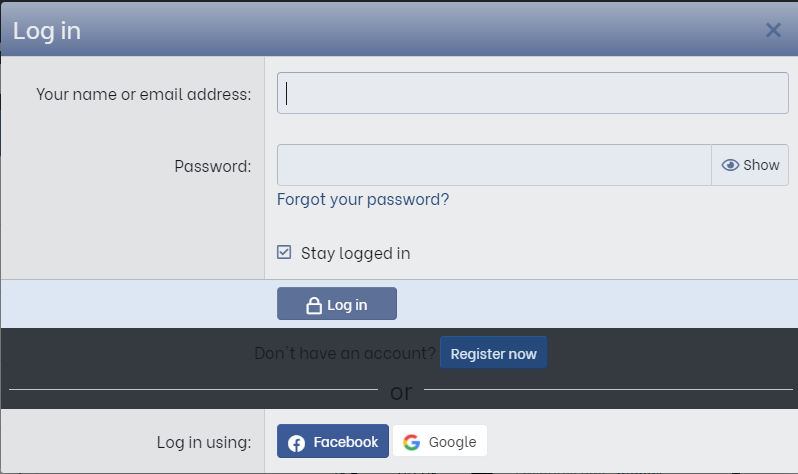798x474 pixels.
Task: Click the Facebook logo icon
Action: coord(297,442)
